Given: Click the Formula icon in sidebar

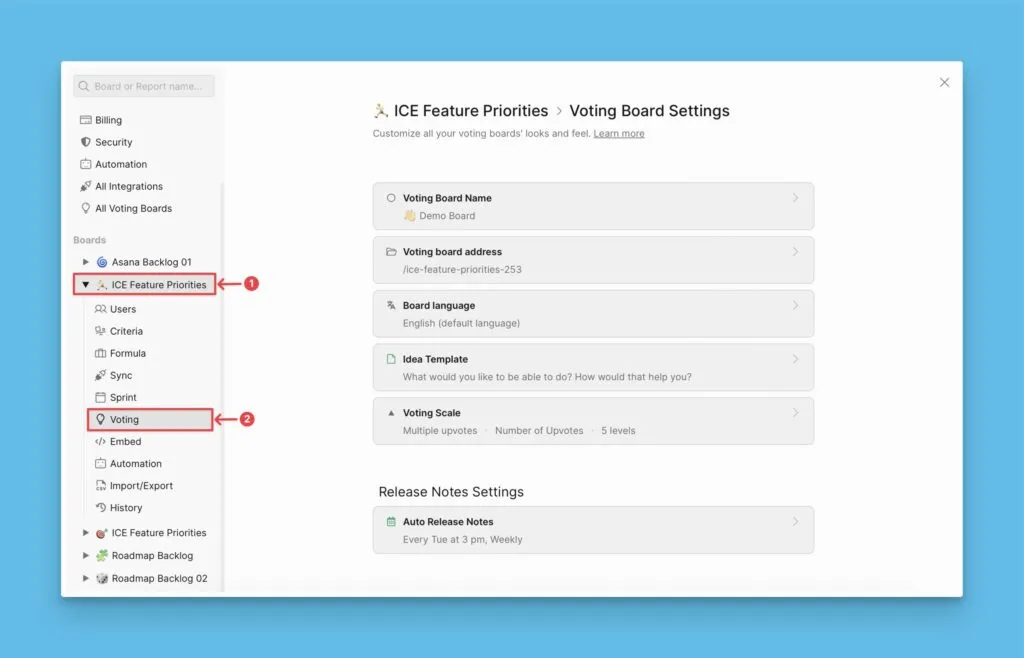Looking at the screenshot, I should pos(100,353).
